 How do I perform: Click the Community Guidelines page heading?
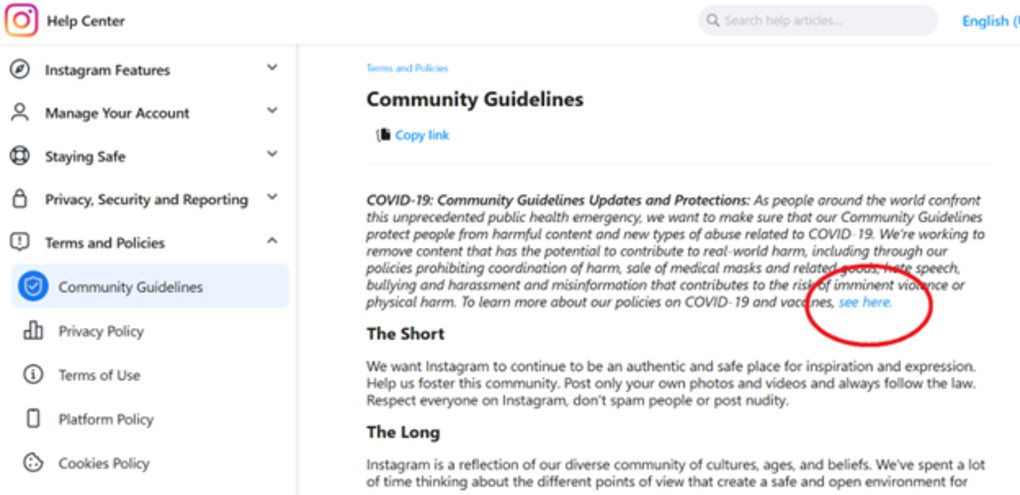click(475, 100)
